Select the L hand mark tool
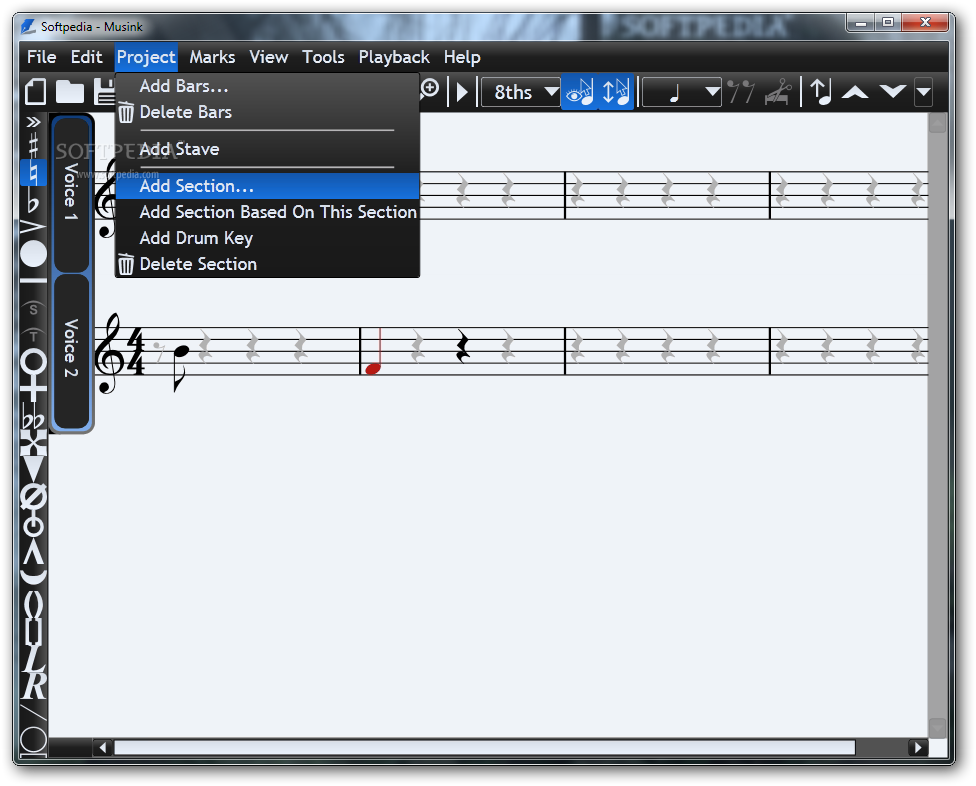 (33, 657)
